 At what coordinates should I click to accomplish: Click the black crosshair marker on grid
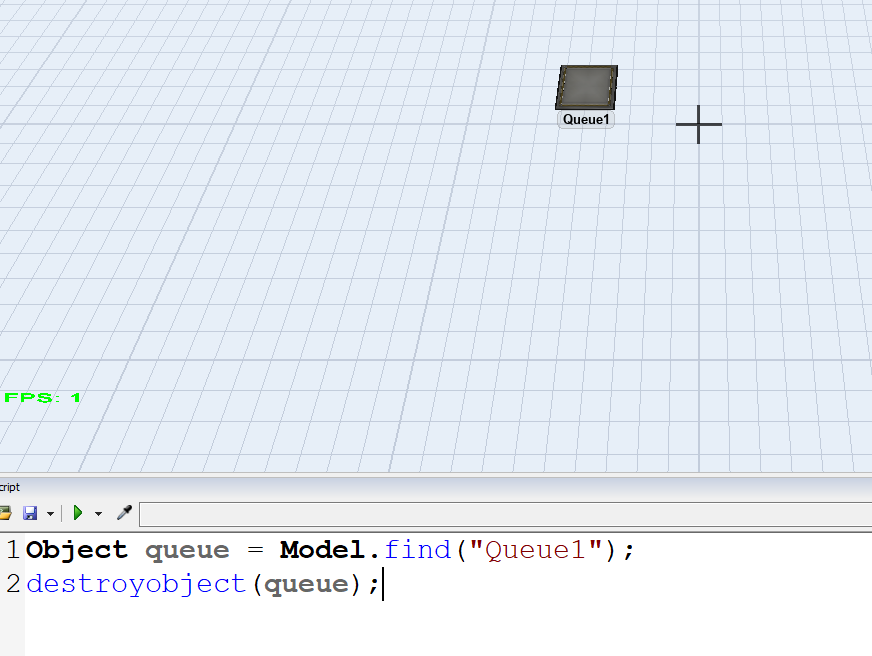(698, 124)
